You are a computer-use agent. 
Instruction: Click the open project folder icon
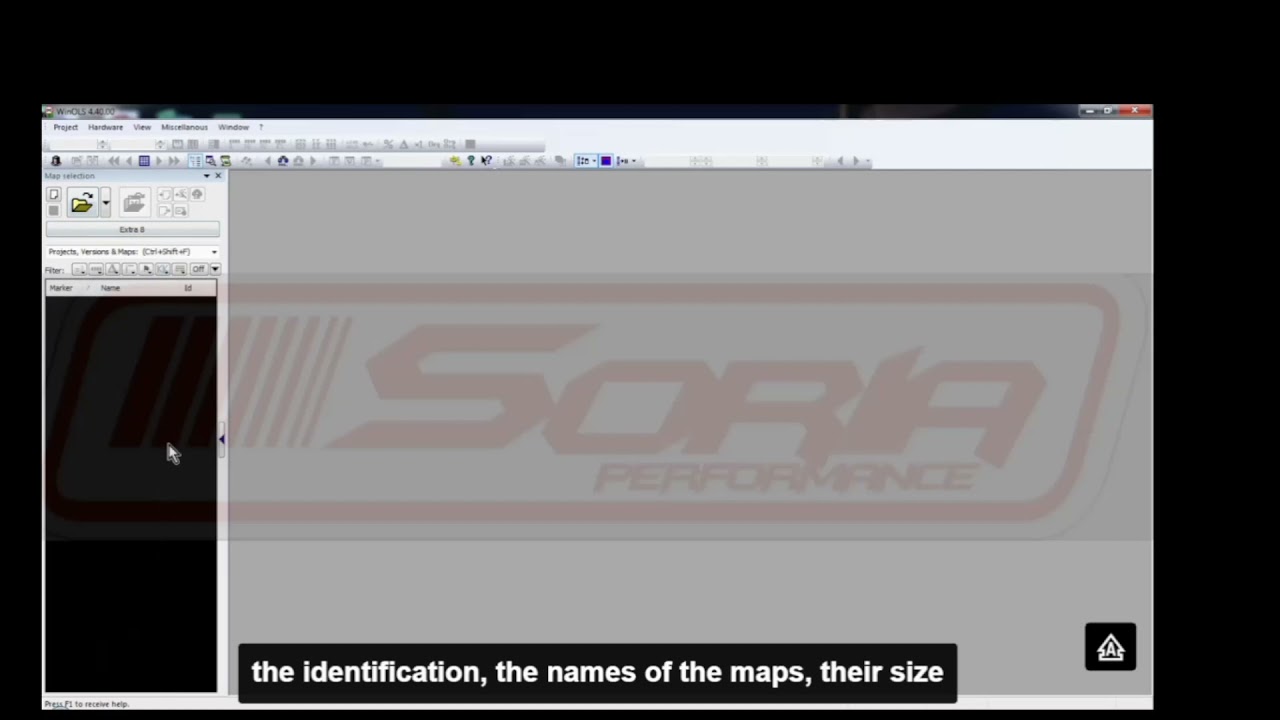click(x=82, y=203)
